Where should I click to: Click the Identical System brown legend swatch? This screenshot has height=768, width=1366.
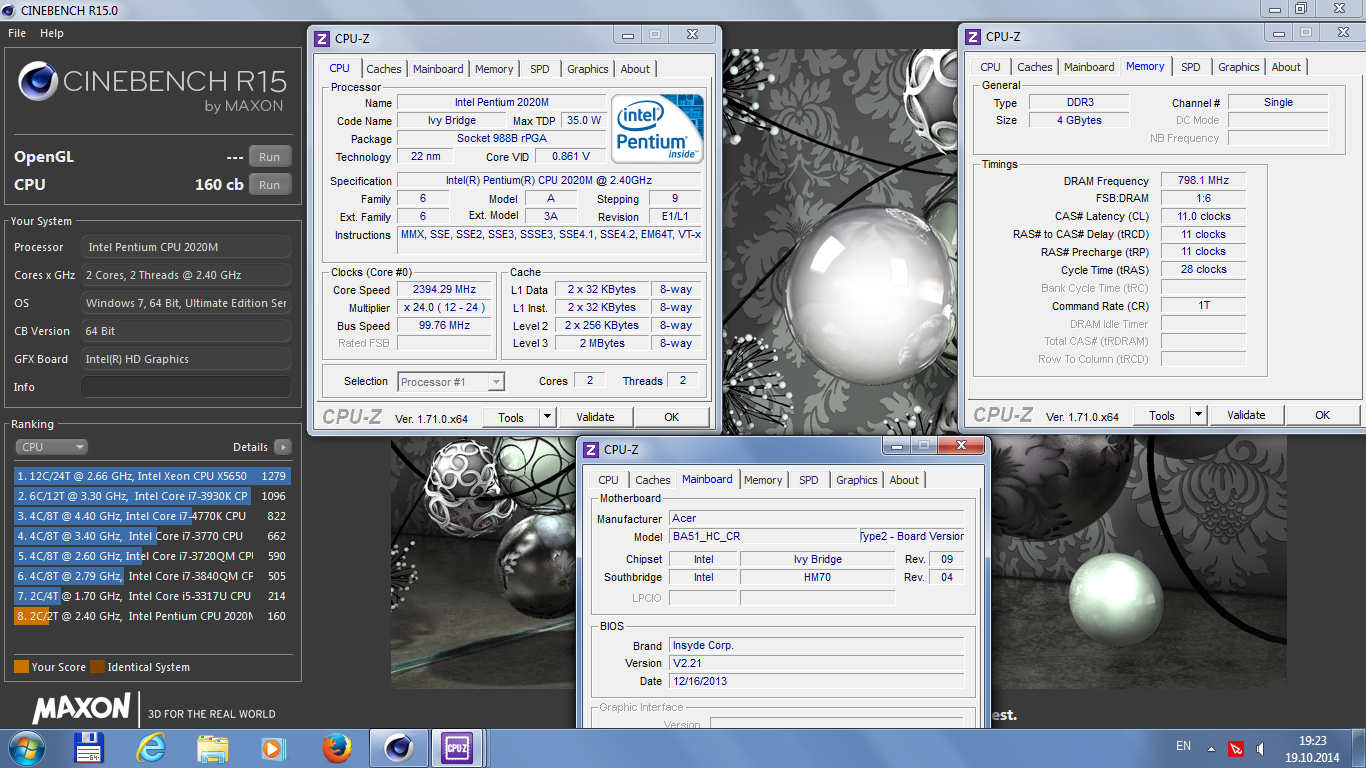click(97, 667)
